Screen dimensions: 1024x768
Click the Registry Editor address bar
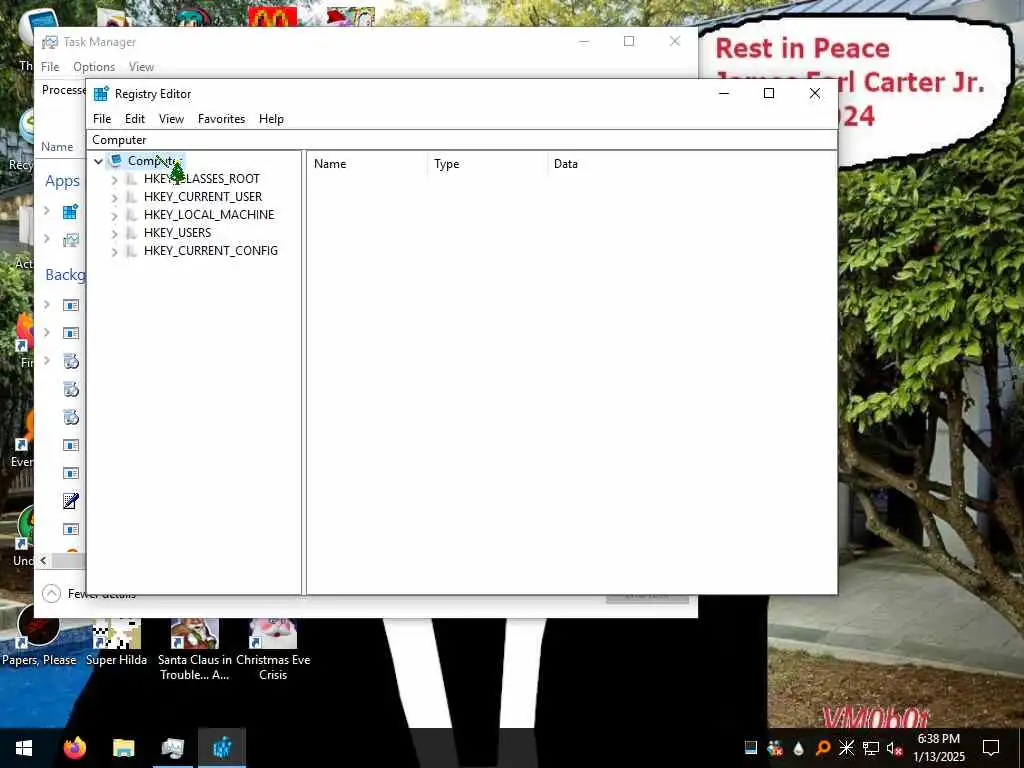coord(462,140)
